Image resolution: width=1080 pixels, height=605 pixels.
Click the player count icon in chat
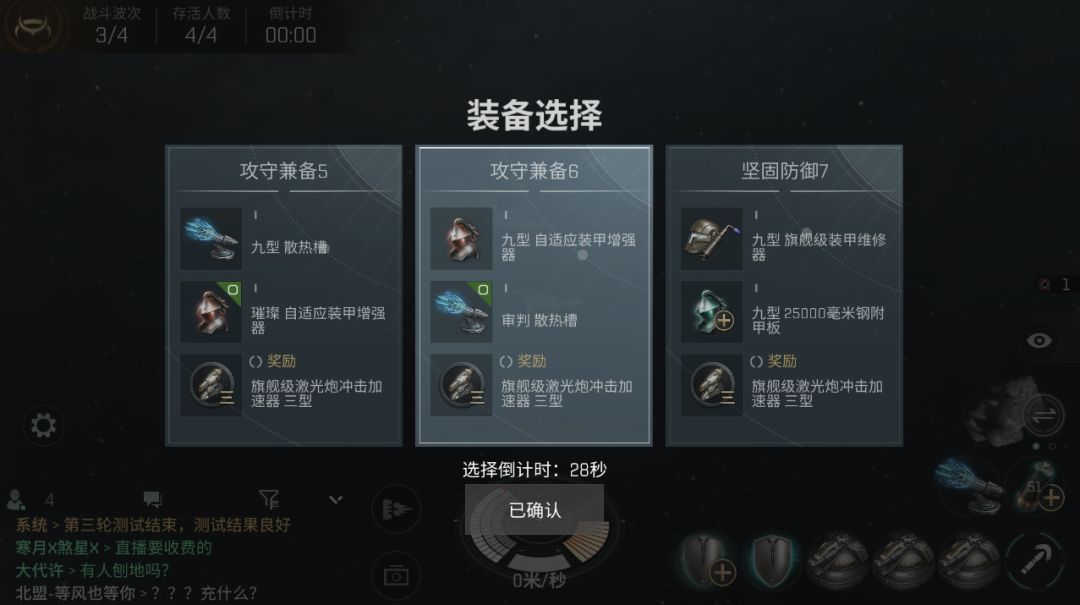(17, 499)
